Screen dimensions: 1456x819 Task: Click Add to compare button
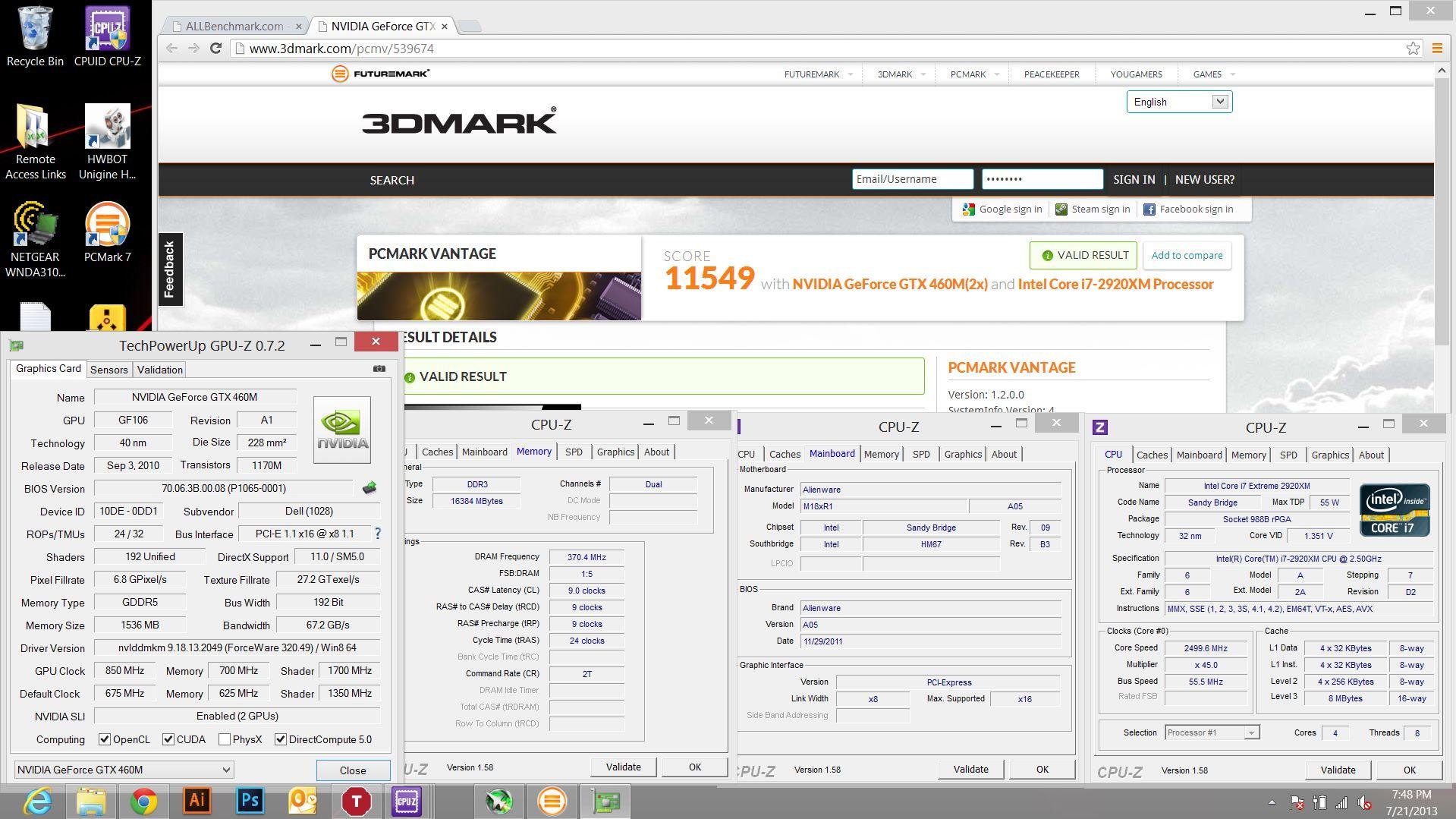coord(1187,255)
